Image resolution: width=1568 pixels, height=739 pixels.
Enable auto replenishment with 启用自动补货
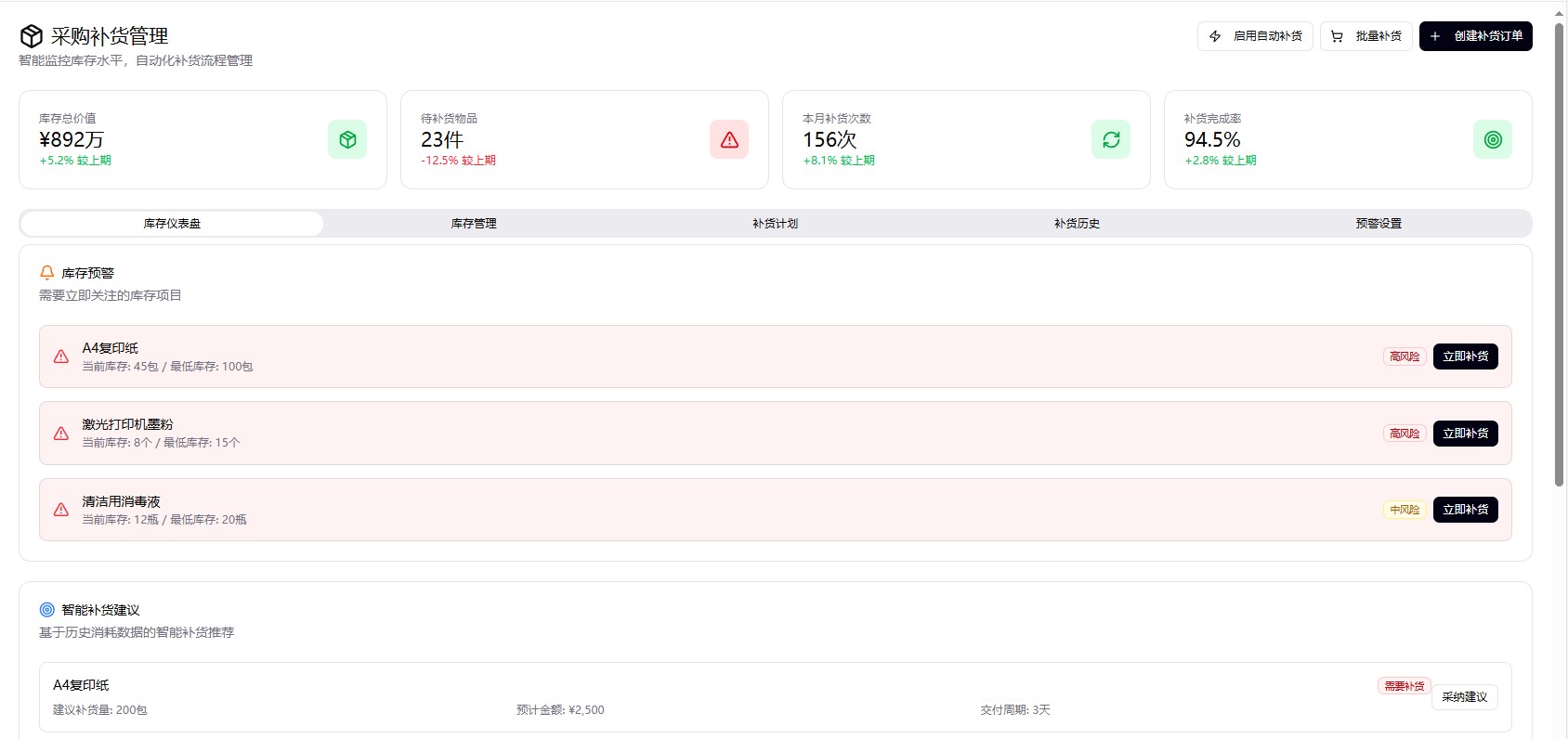pyautogui.click(x=1255, y=36)
